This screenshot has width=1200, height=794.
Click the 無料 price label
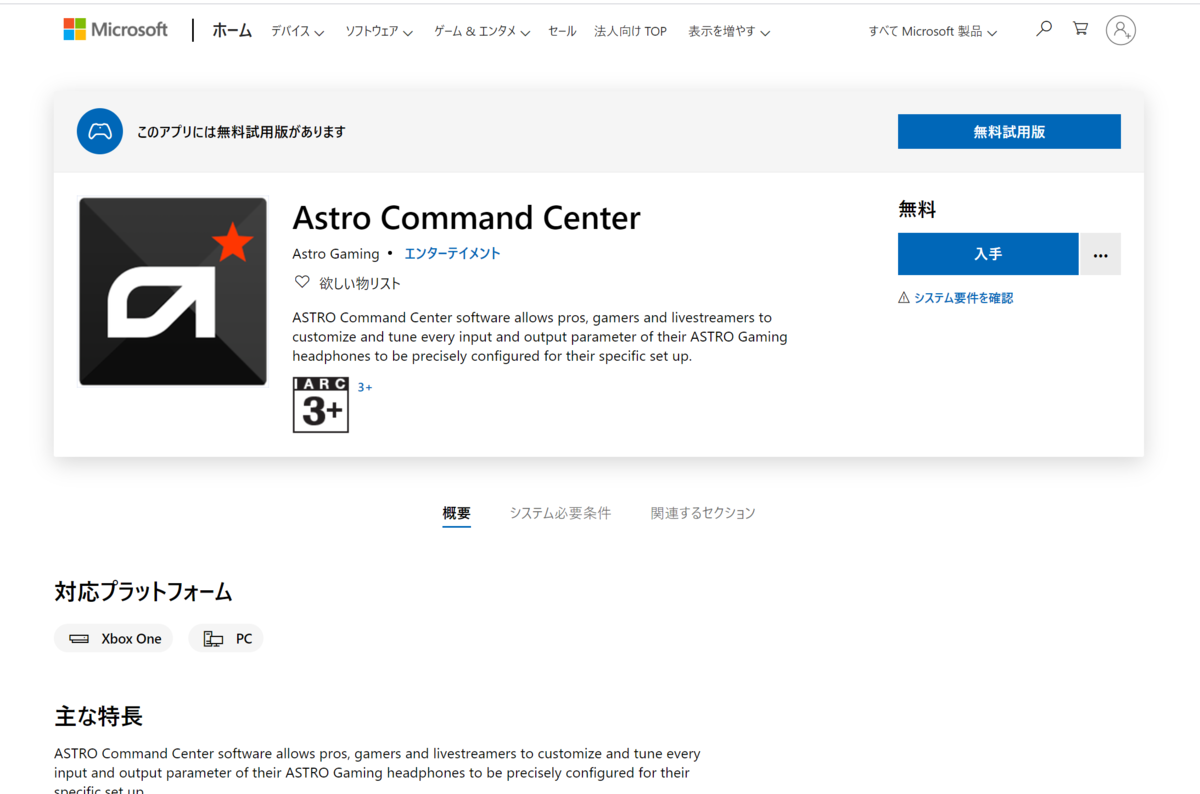[x=917, y=209]
